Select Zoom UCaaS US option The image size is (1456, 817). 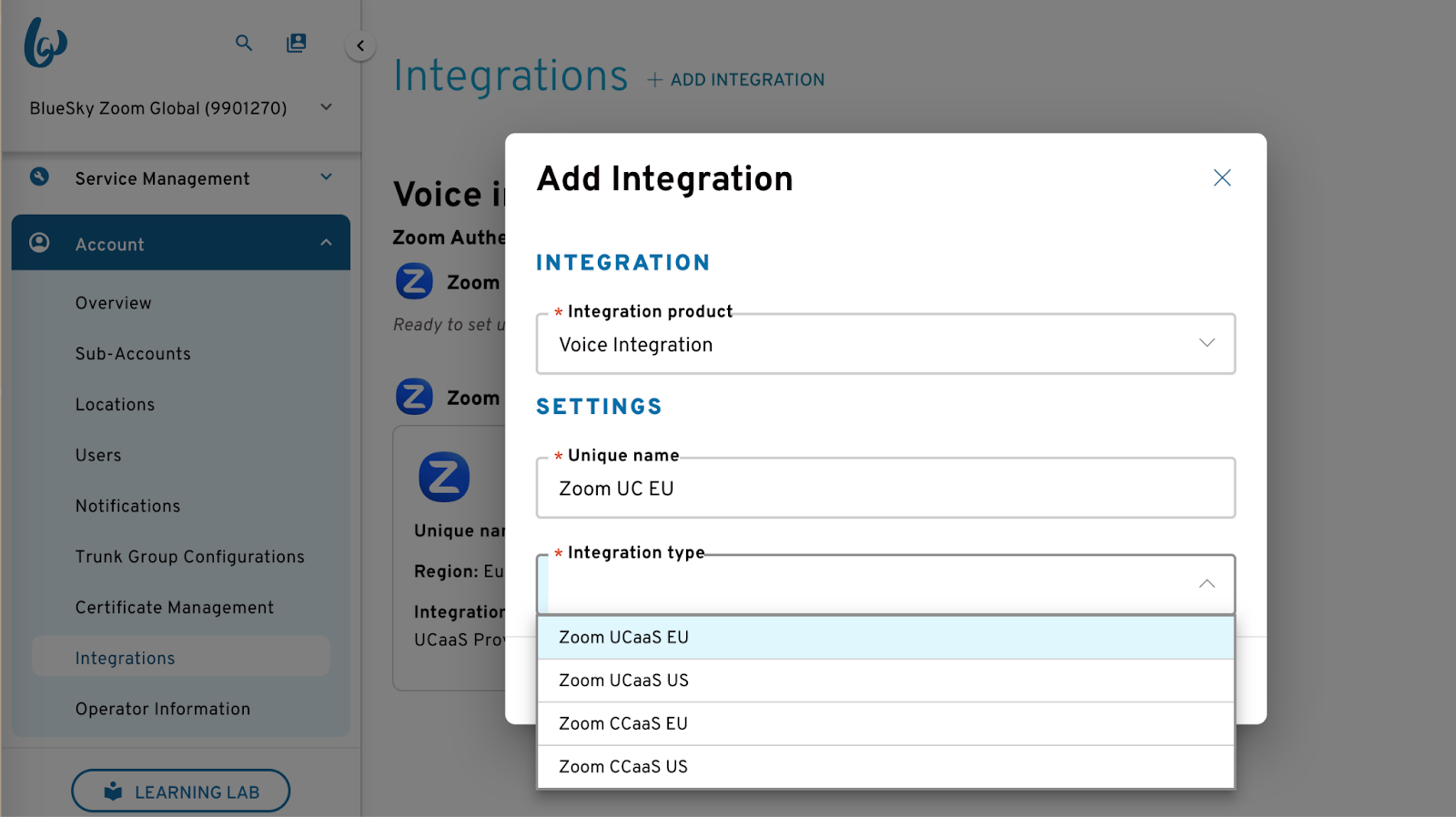pos(885,681)
